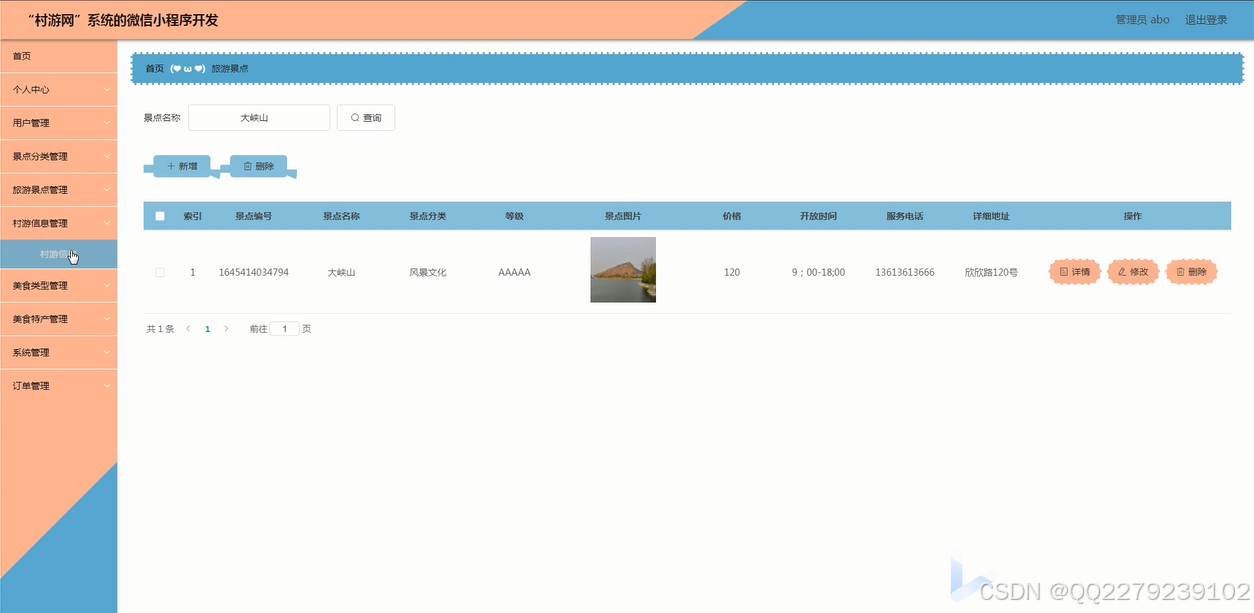Click the heart icons in the breadcrumb bar
The height and width of the screenshot is (613, 1254).
click(188, 68)
